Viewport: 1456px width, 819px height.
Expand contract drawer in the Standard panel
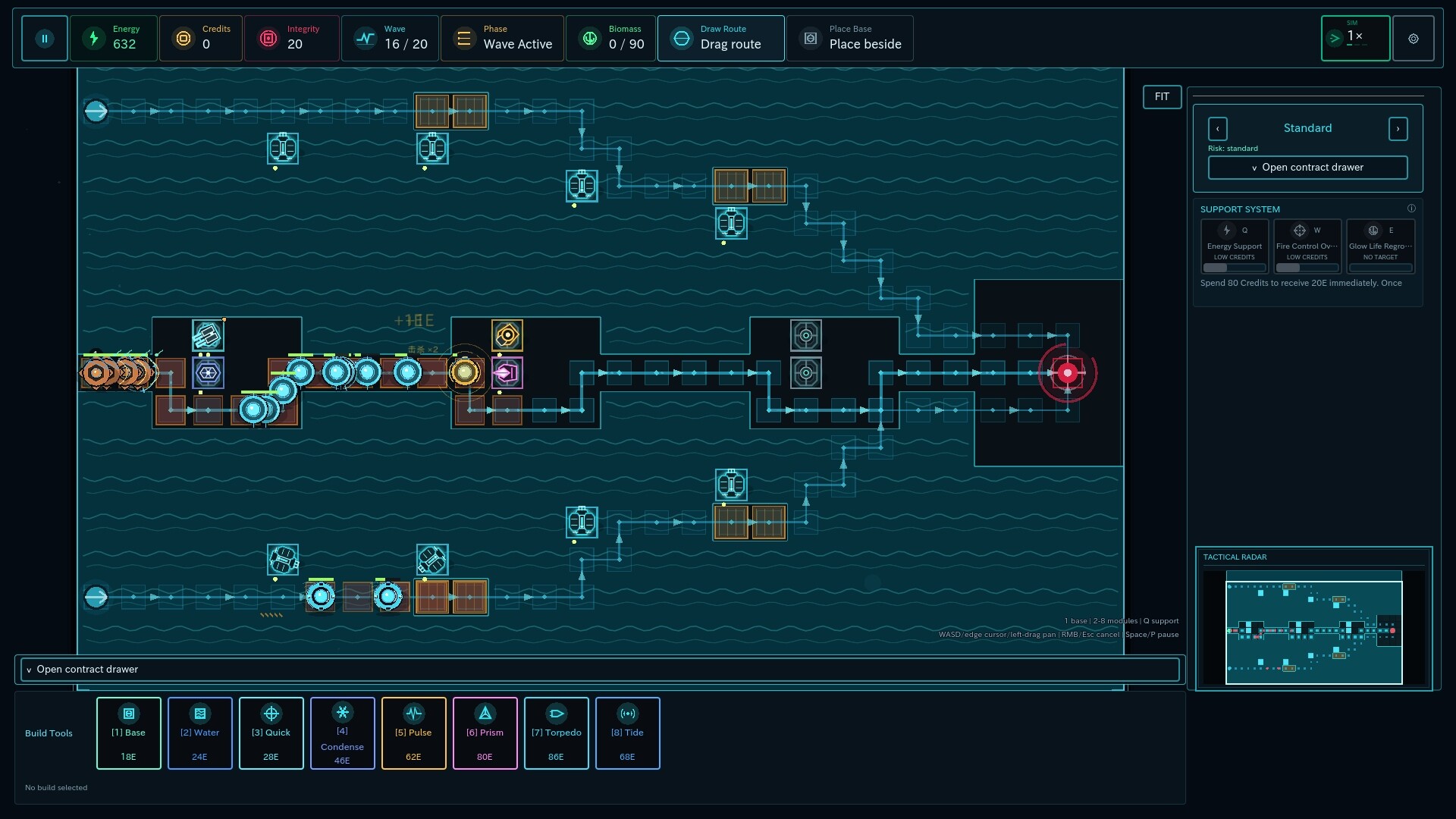tap(1308, 168)
